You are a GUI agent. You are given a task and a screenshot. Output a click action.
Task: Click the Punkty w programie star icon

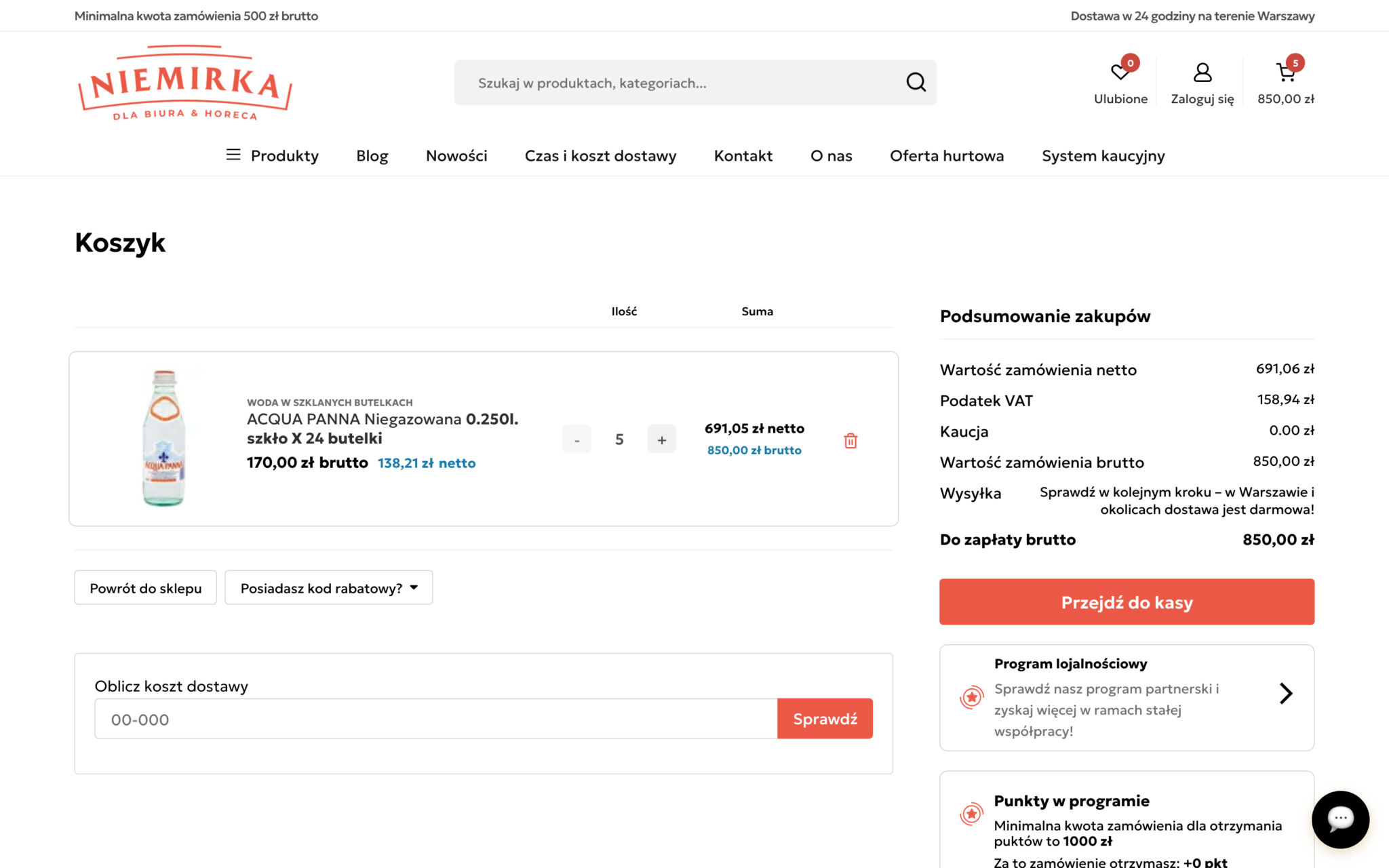[971, 813]
